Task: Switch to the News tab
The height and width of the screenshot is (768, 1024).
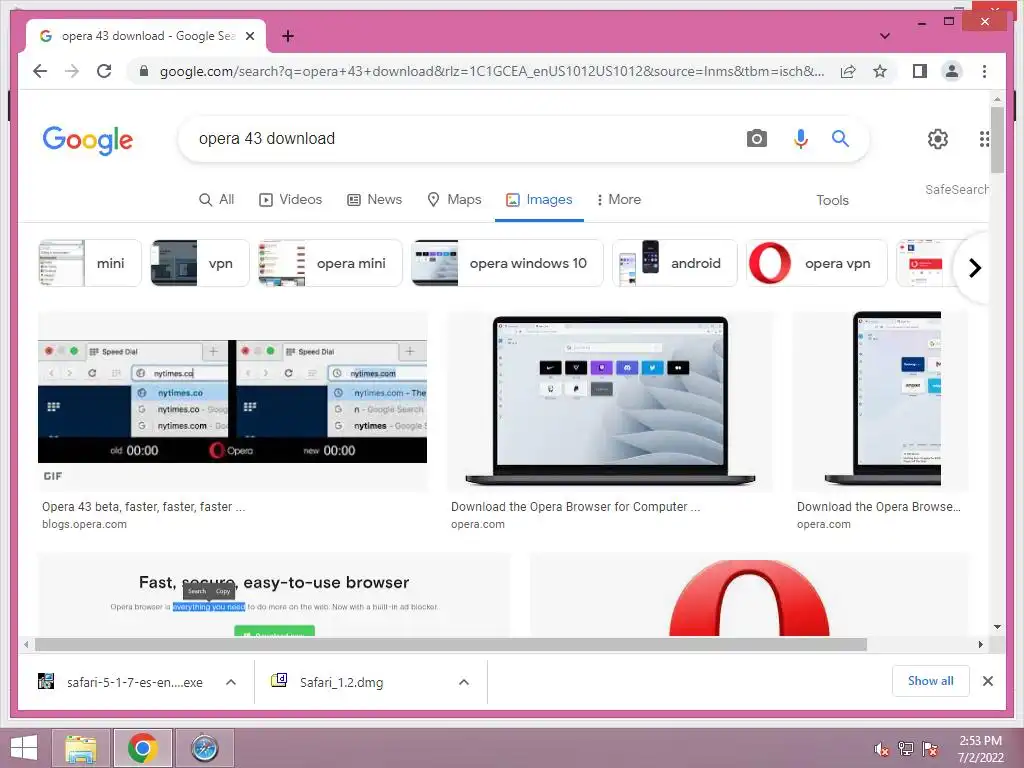Action: click(374, 200)
